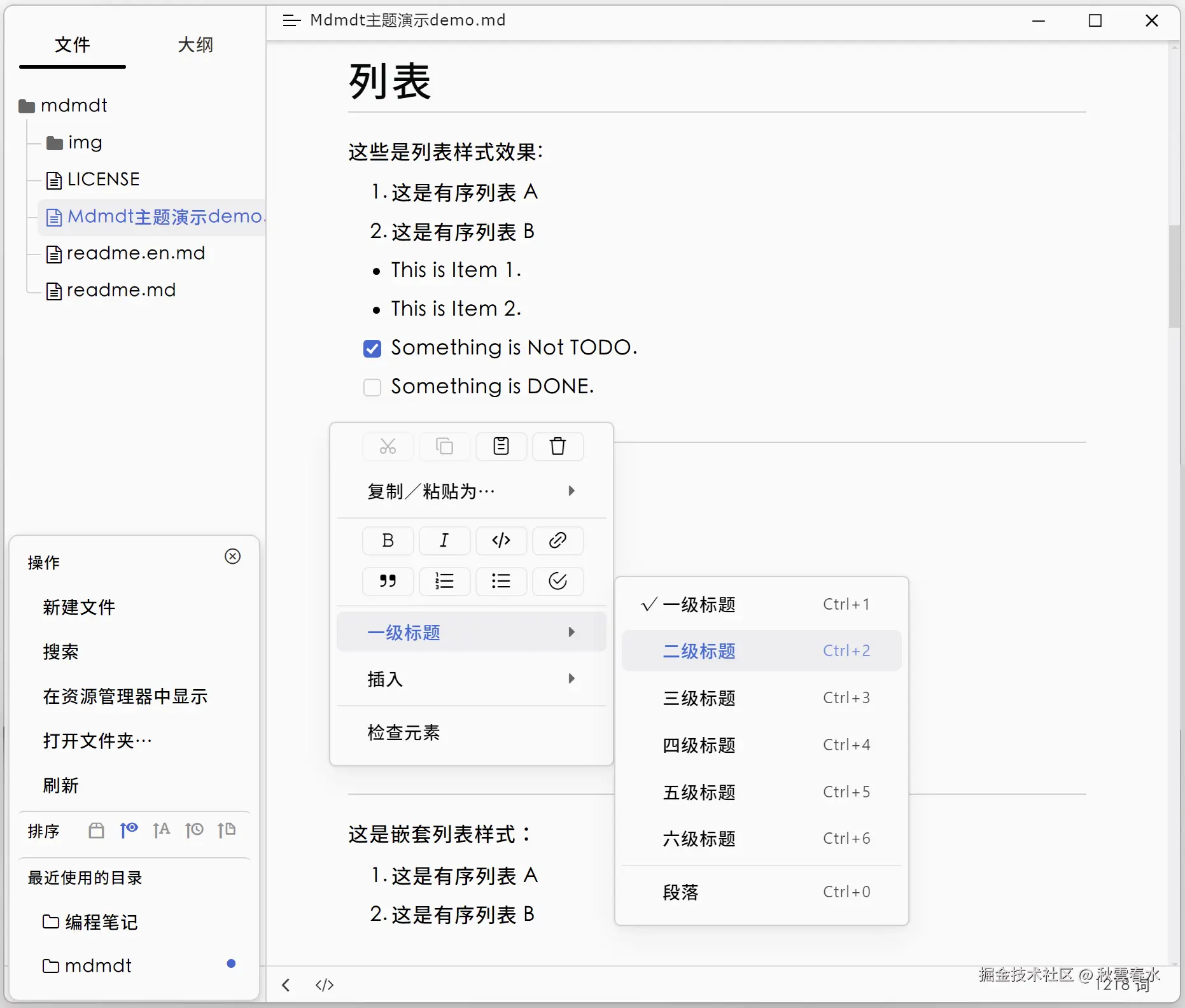Click the folder icon beside 编程笔记

tap(51, 921)
